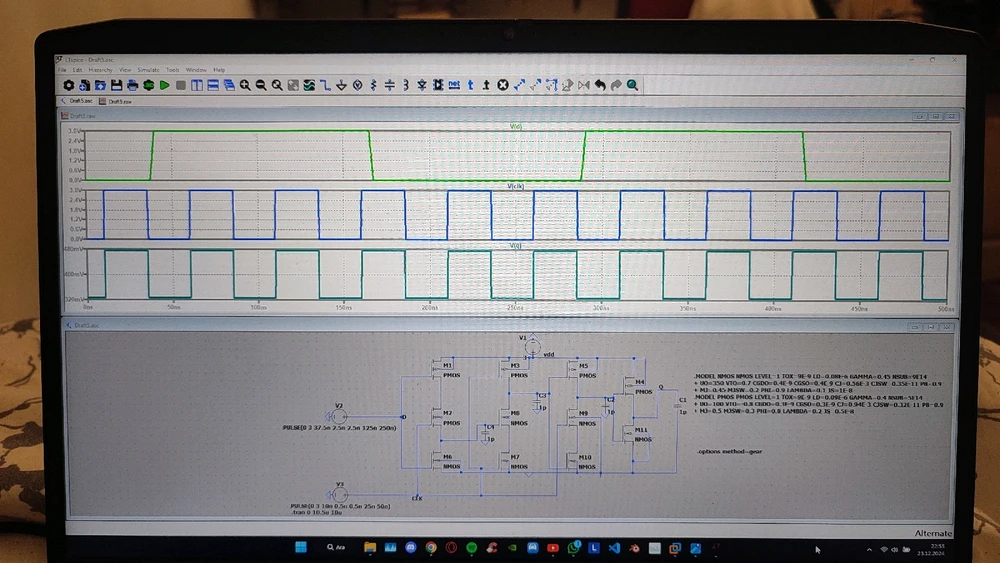The height and width of the screenshot is (563, 1000).
Task: Select the Draw Wire tool
Action: click(x=326, y=86)
